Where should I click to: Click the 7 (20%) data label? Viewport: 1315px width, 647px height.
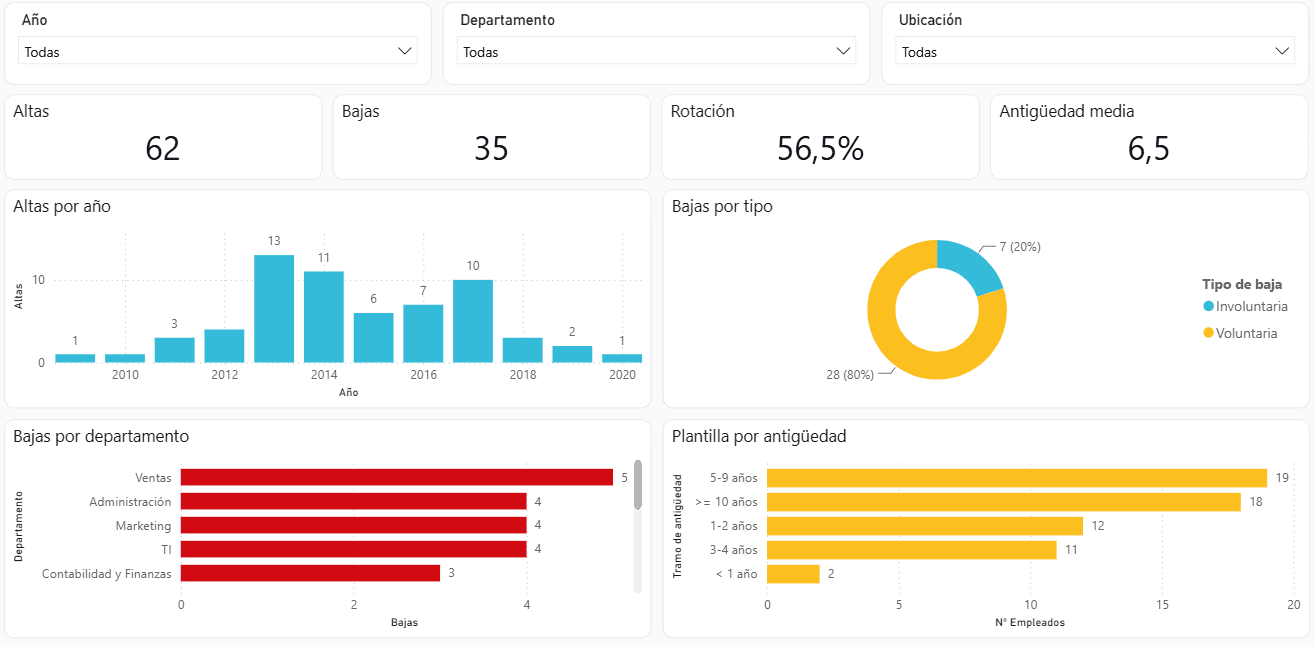click(1020, 247)
